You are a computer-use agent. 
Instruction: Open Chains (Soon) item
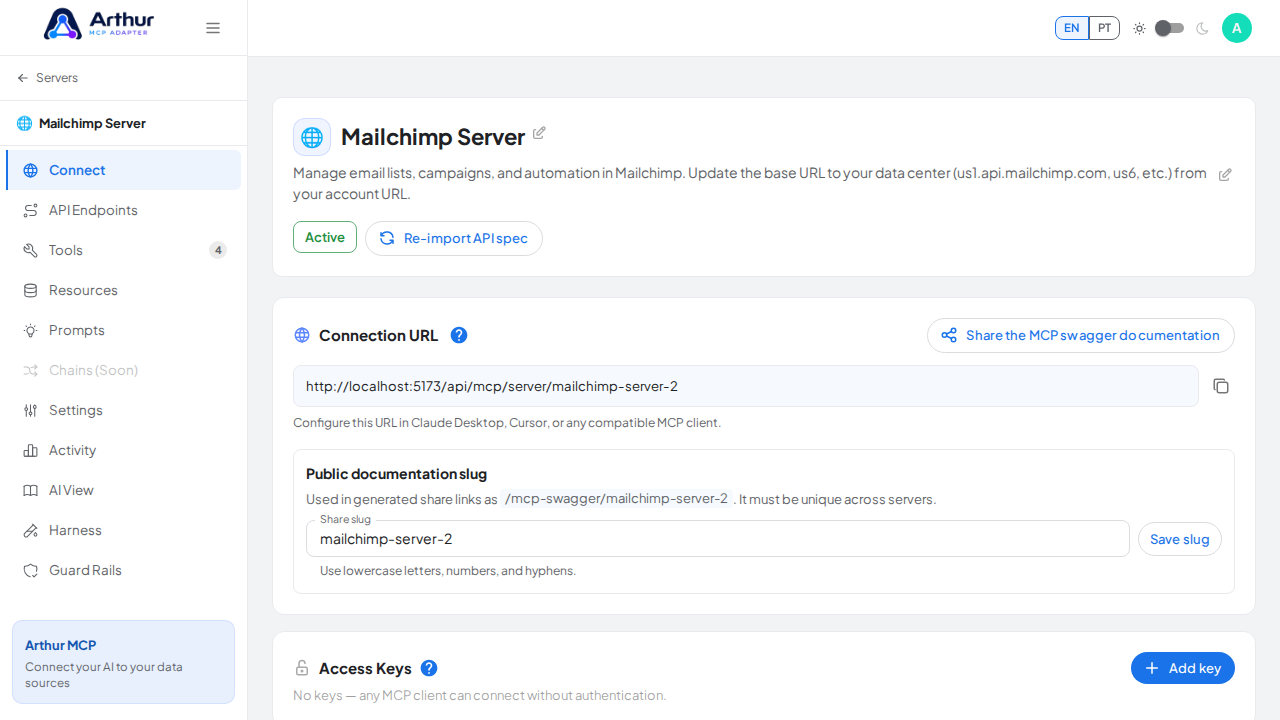click(124, 370)
